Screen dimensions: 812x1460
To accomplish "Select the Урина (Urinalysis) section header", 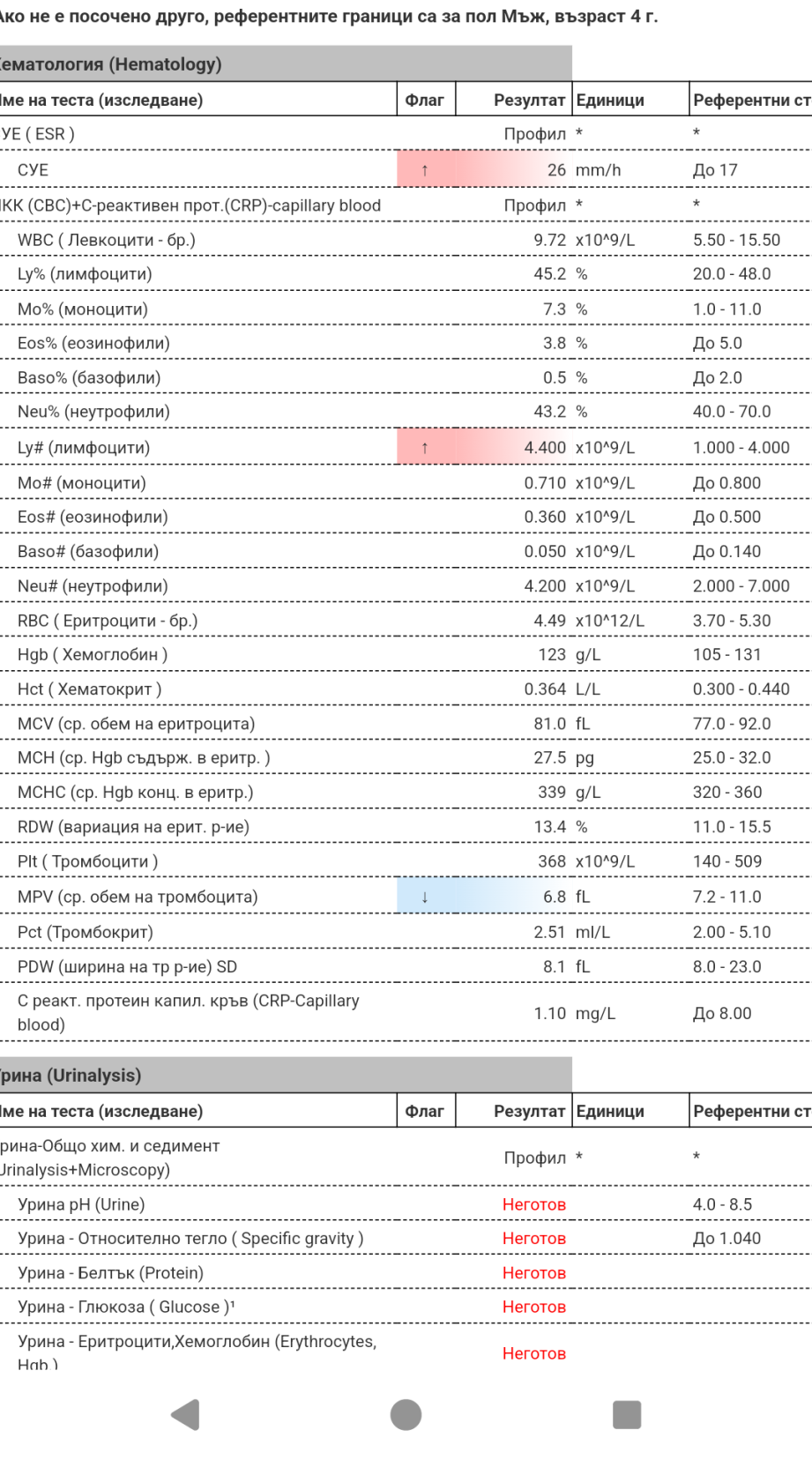I will coord(71,1076).
